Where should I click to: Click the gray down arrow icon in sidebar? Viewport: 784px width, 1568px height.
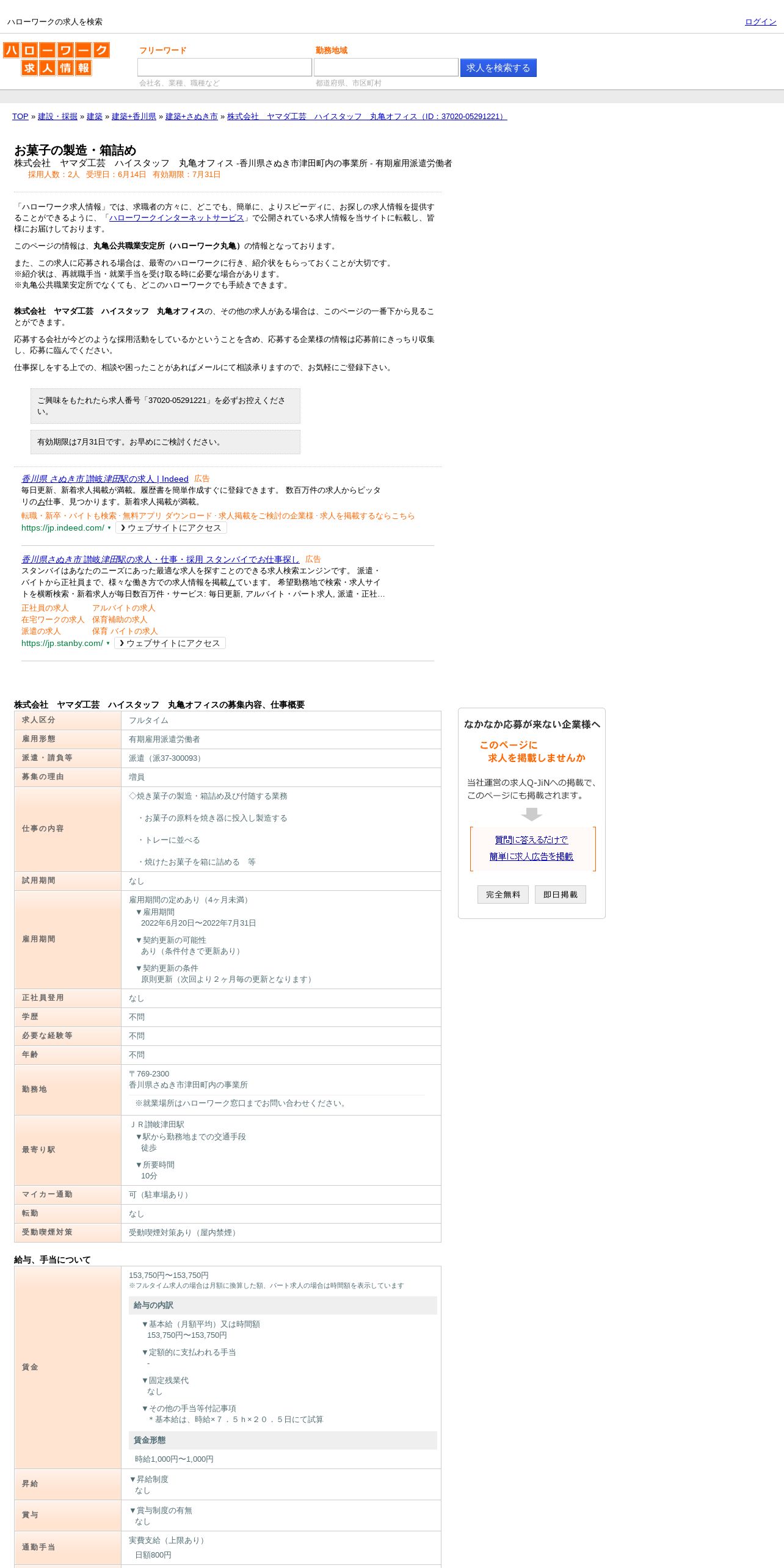532,815
